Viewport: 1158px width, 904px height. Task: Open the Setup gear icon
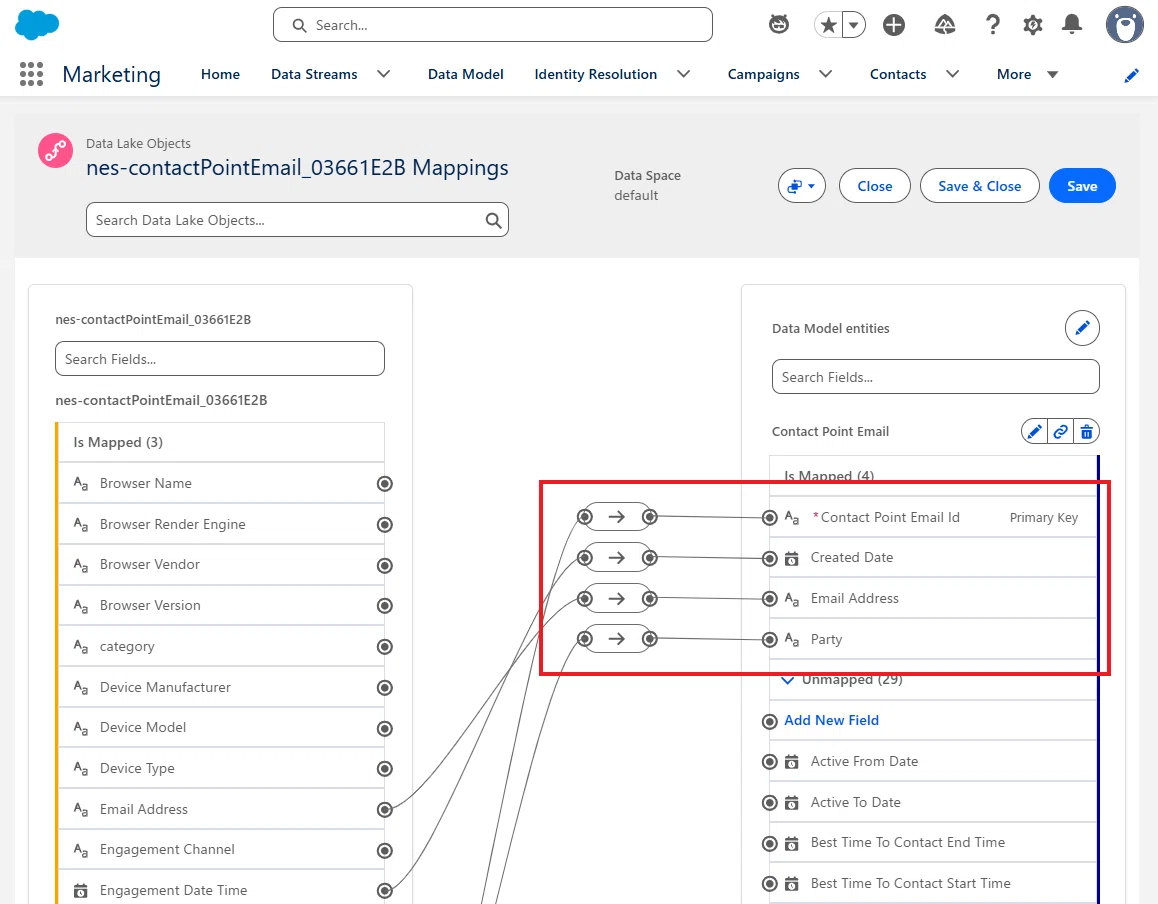[1032, 25]
